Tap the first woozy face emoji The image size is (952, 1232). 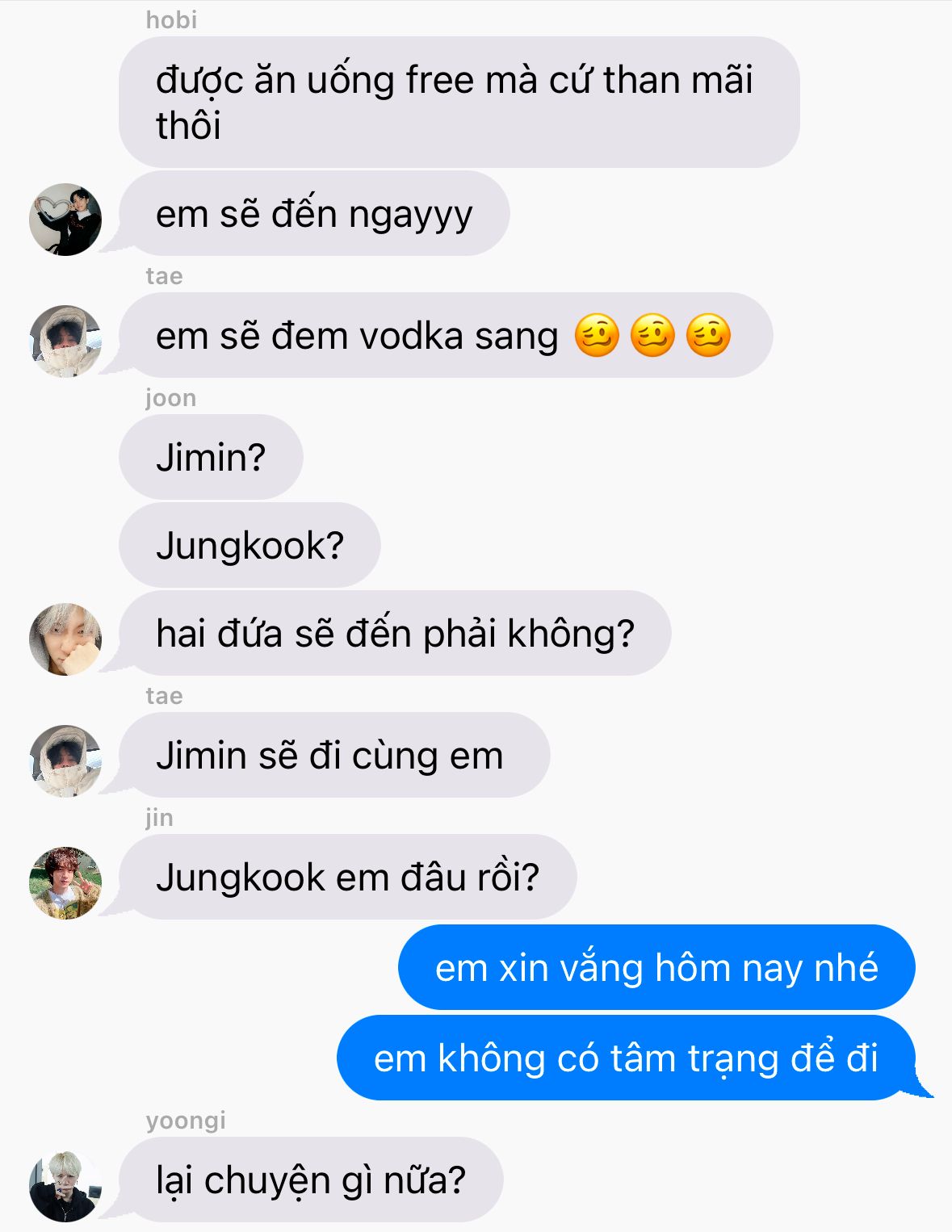coord(597,336)
